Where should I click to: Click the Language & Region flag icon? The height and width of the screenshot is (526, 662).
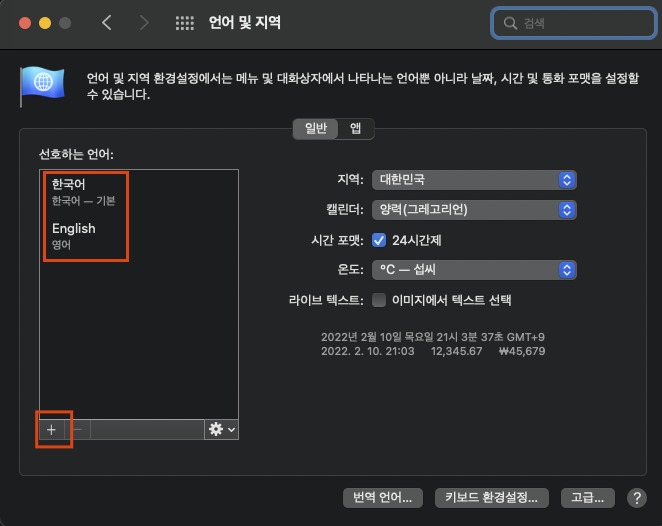tap(42, 86)
